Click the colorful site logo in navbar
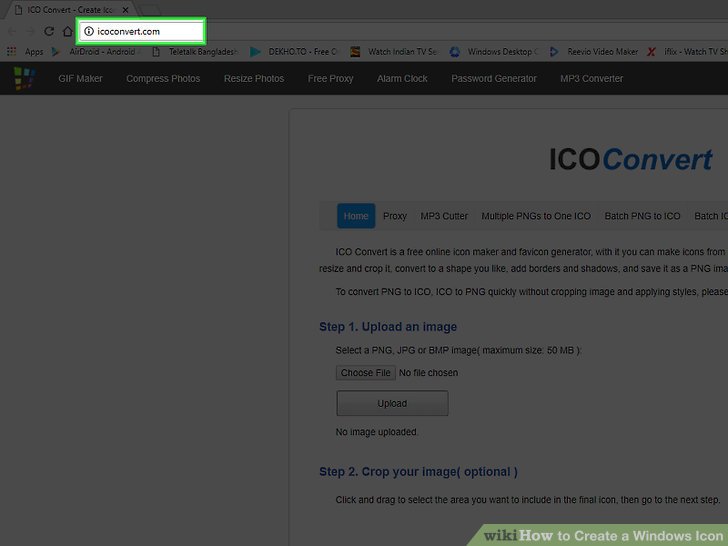Image resolution: width=728 pixels, height=546 pixels. pyautogui.click(x=24, y=78)
